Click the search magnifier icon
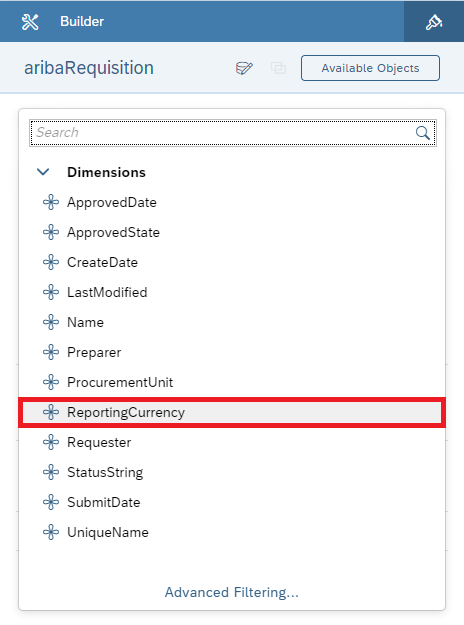This screenshot has height=625, width=464. 423,133
